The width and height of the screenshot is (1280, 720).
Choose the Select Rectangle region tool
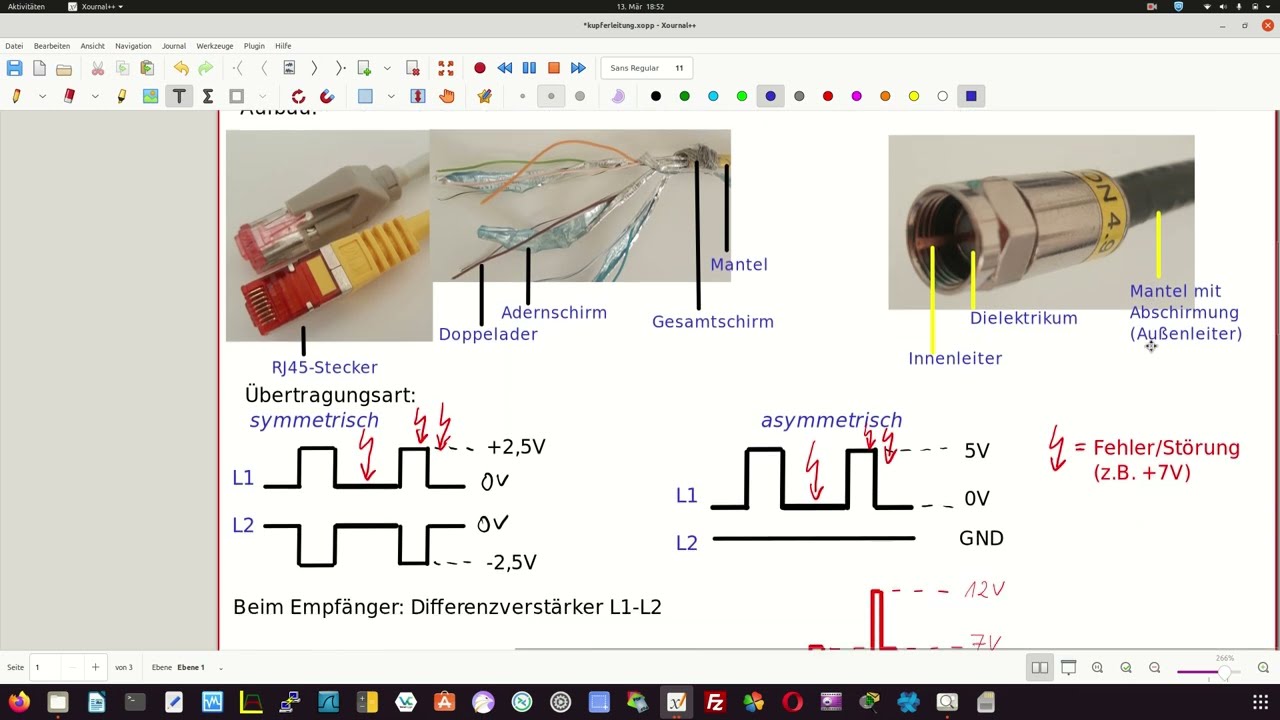[x=365, y=96]
